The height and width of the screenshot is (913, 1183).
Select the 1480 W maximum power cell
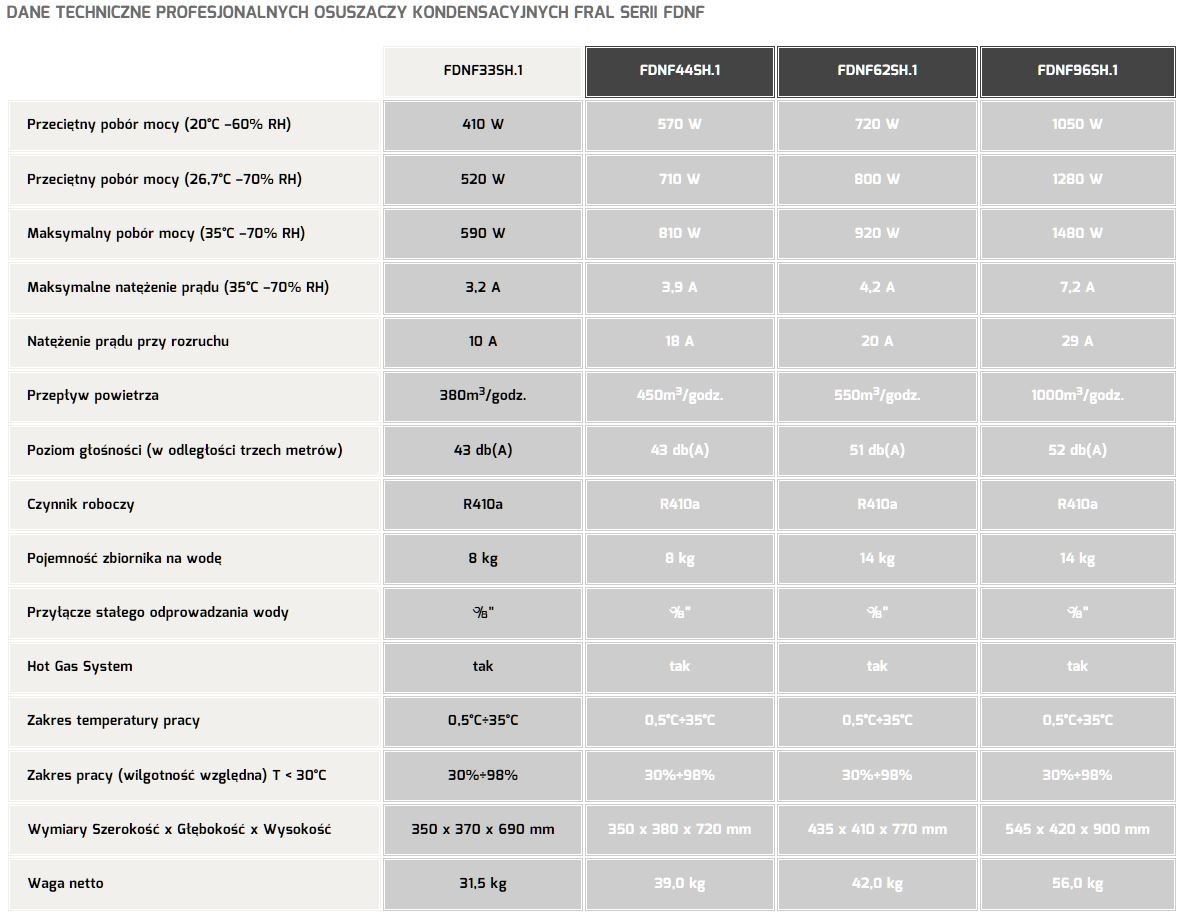(1077, 233)
